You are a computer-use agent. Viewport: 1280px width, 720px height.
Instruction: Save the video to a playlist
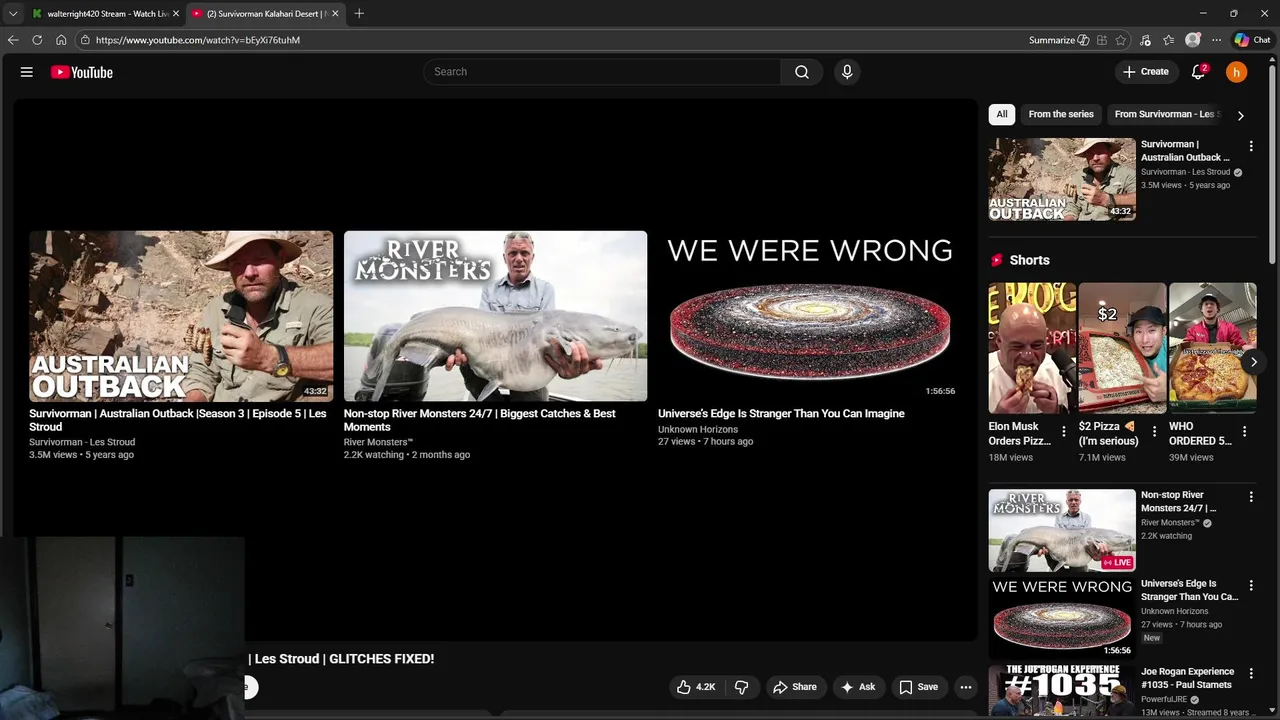[918, 687]
